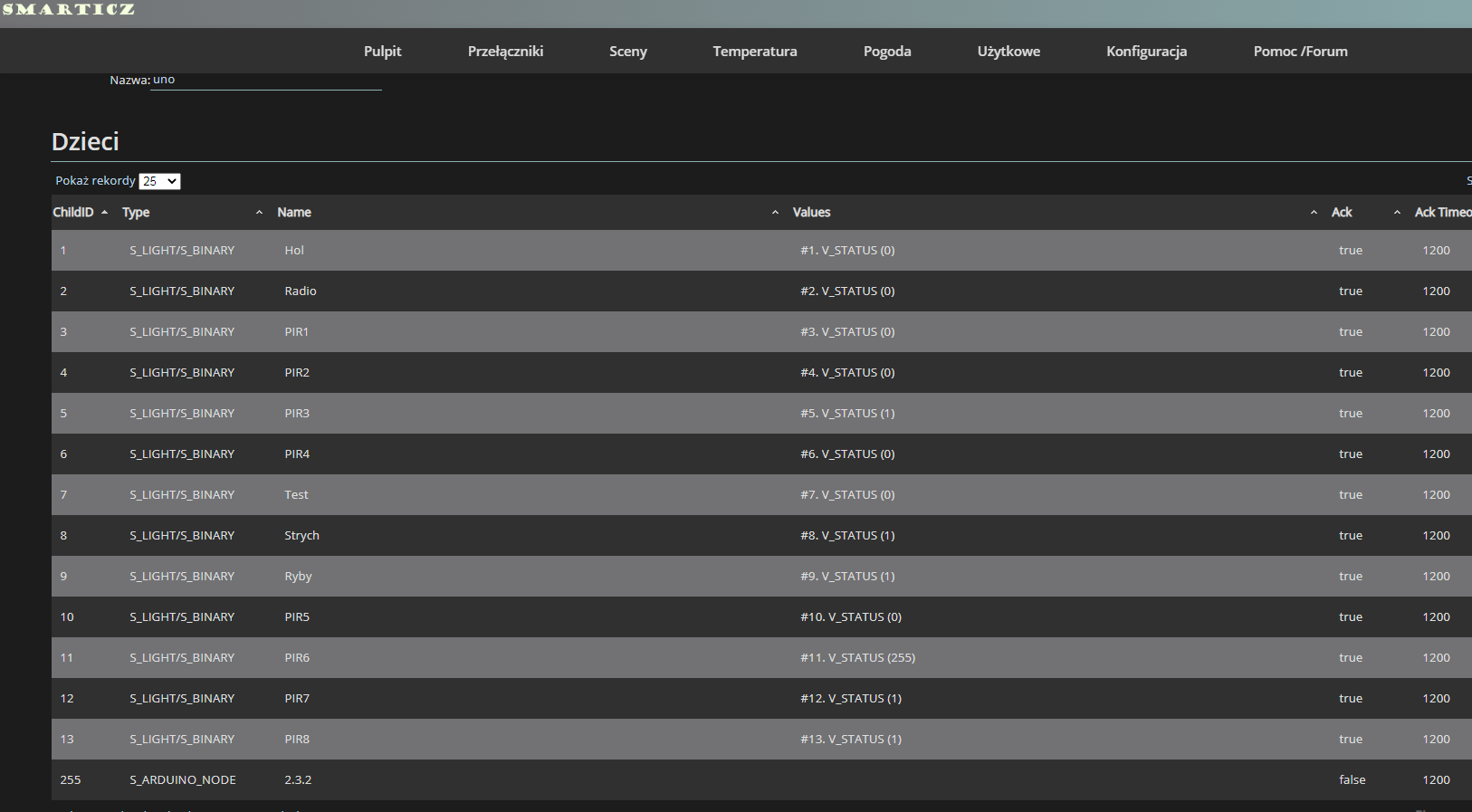Screen dimensions: 1472x812
Task: Click the PIR7 name cell
Action: coord(297,698)
